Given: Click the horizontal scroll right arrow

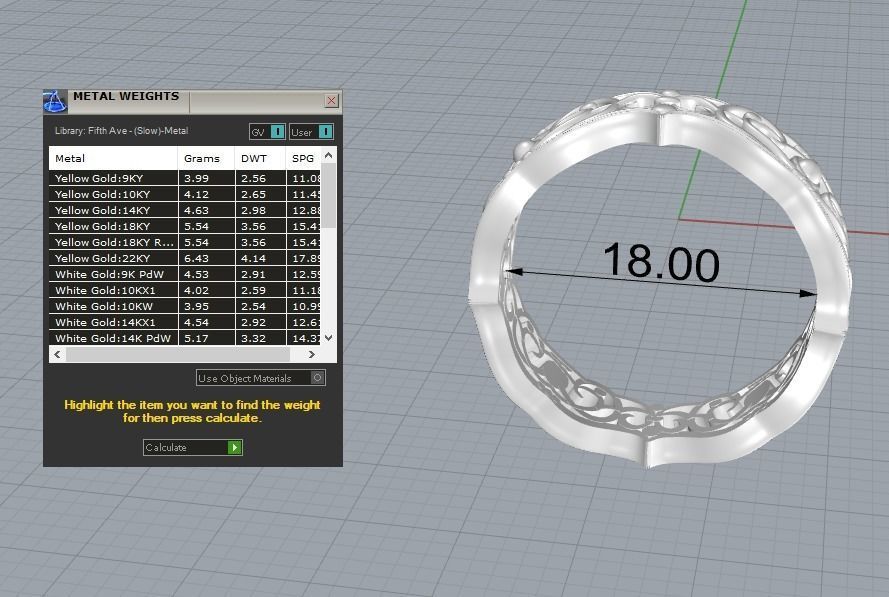Looking at the screenshot, I should click(311, 354).
